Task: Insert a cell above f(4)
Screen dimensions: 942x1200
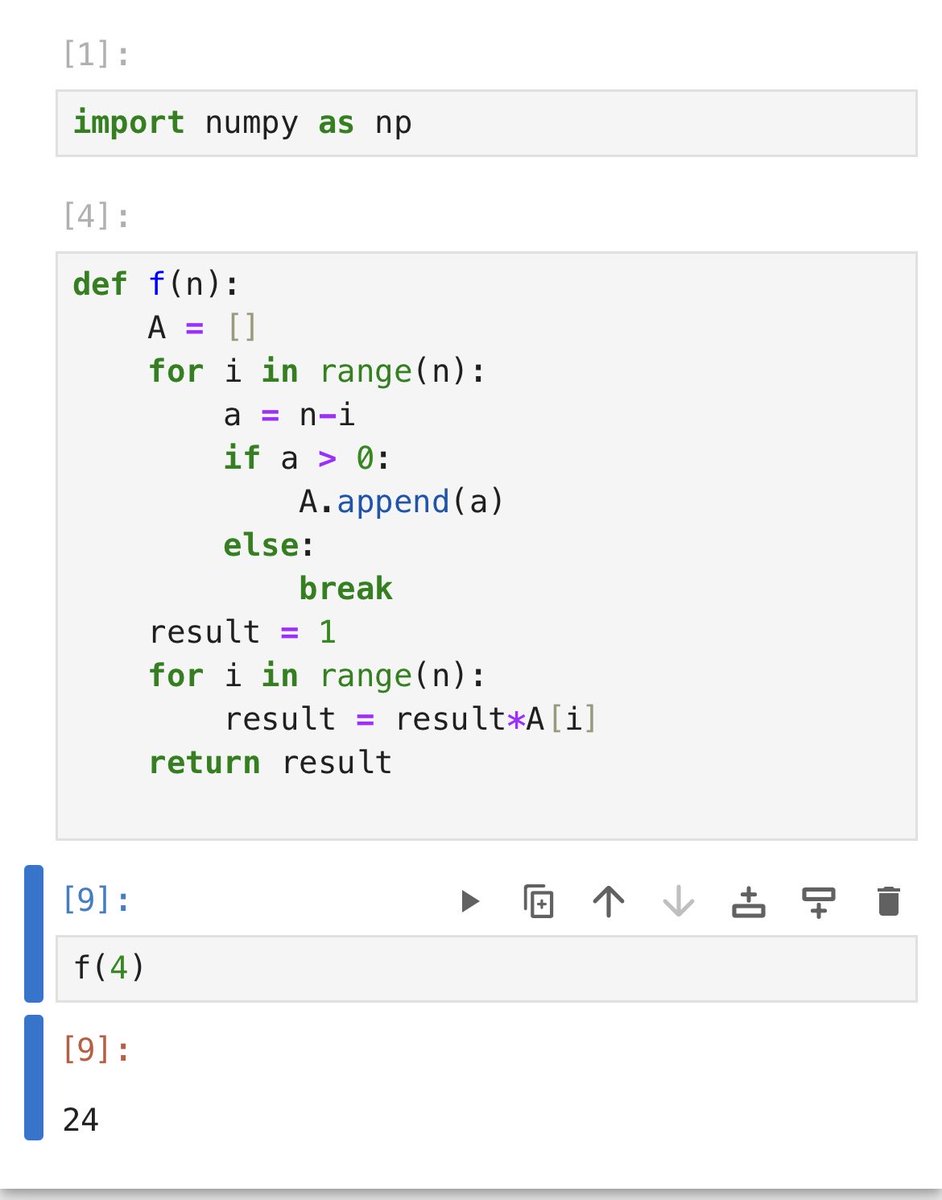Action: pyautogui.click(x=748, y=902)
